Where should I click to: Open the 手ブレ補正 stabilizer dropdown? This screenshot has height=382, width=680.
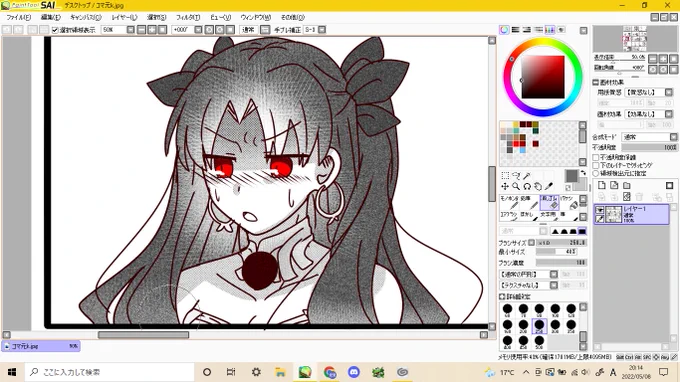point(322,30)
